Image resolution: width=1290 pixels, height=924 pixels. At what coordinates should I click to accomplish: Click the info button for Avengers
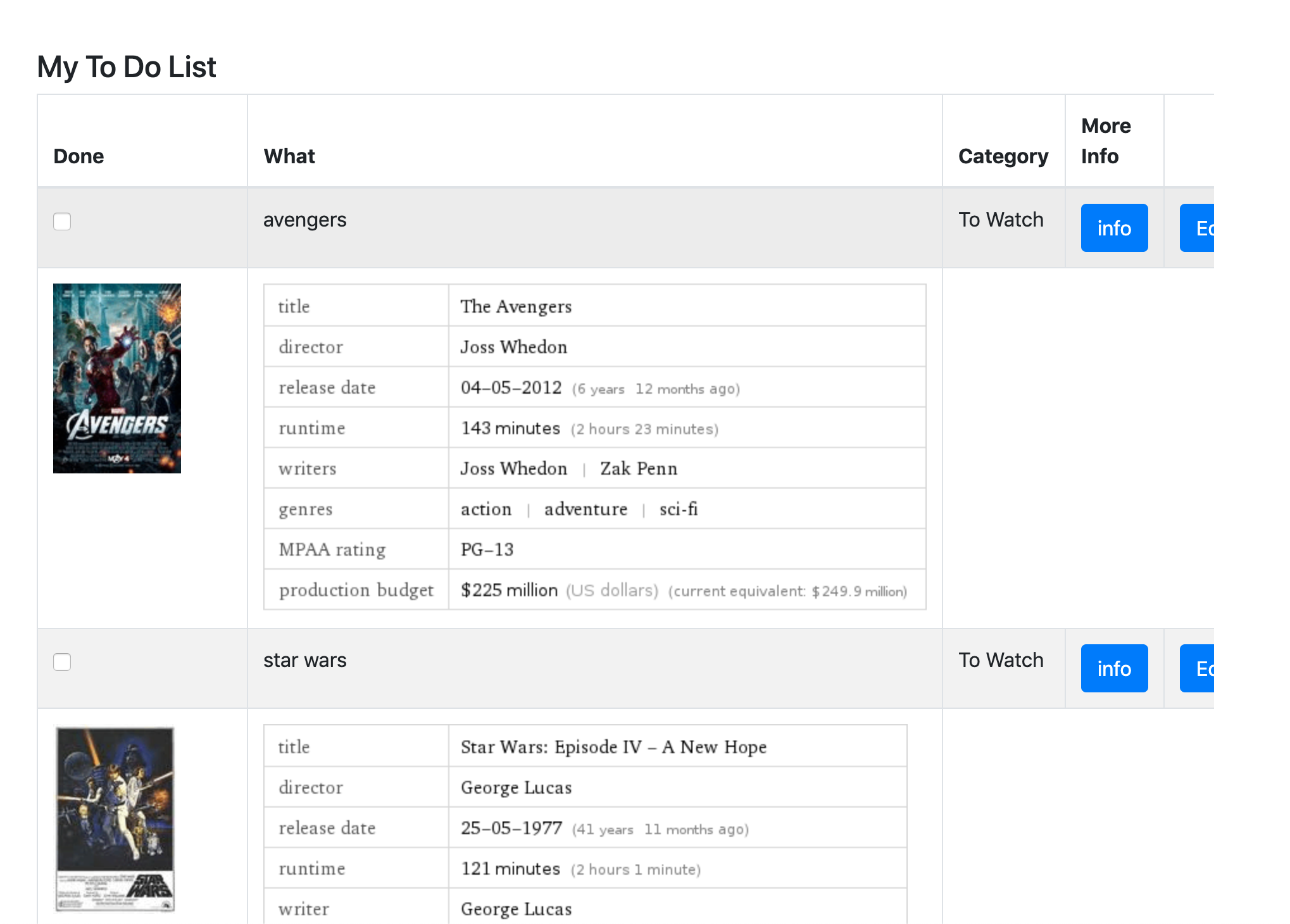point(1113,227)
